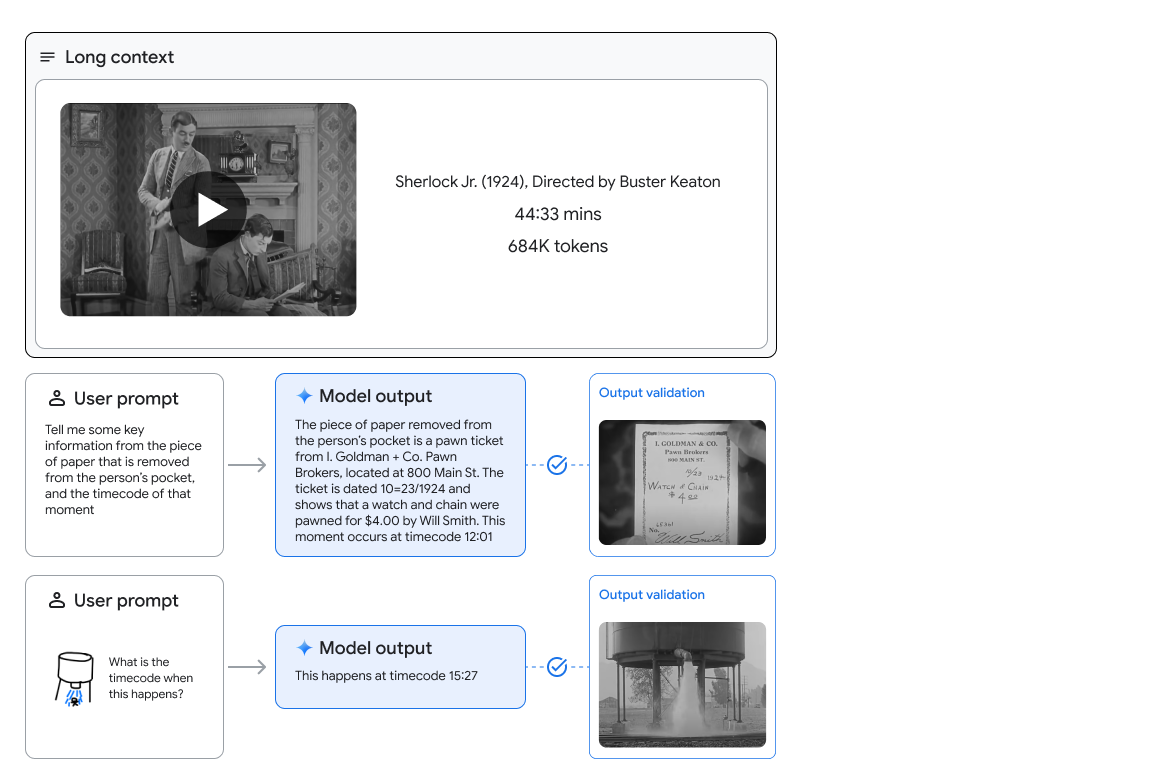Click the hamburger menu icon beside Long context
Screen dimensions: 1152x776
tap(47, 57)
